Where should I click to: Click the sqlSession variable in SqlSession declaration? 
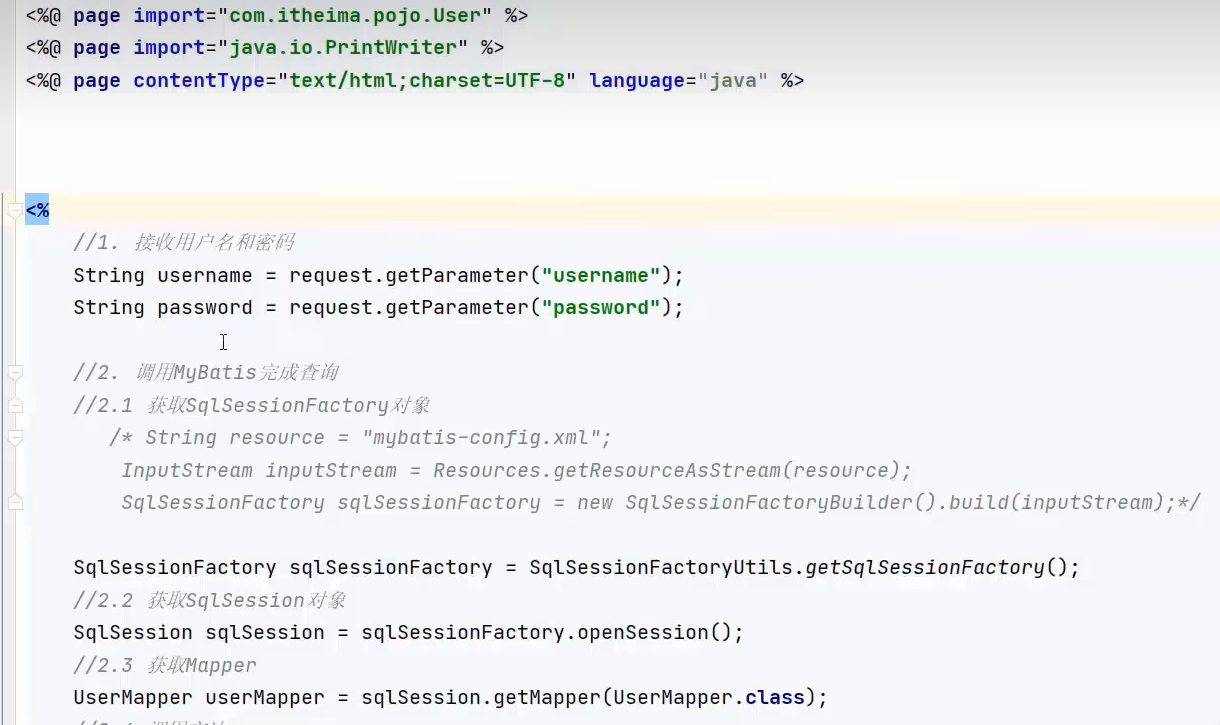click(265, 632)
